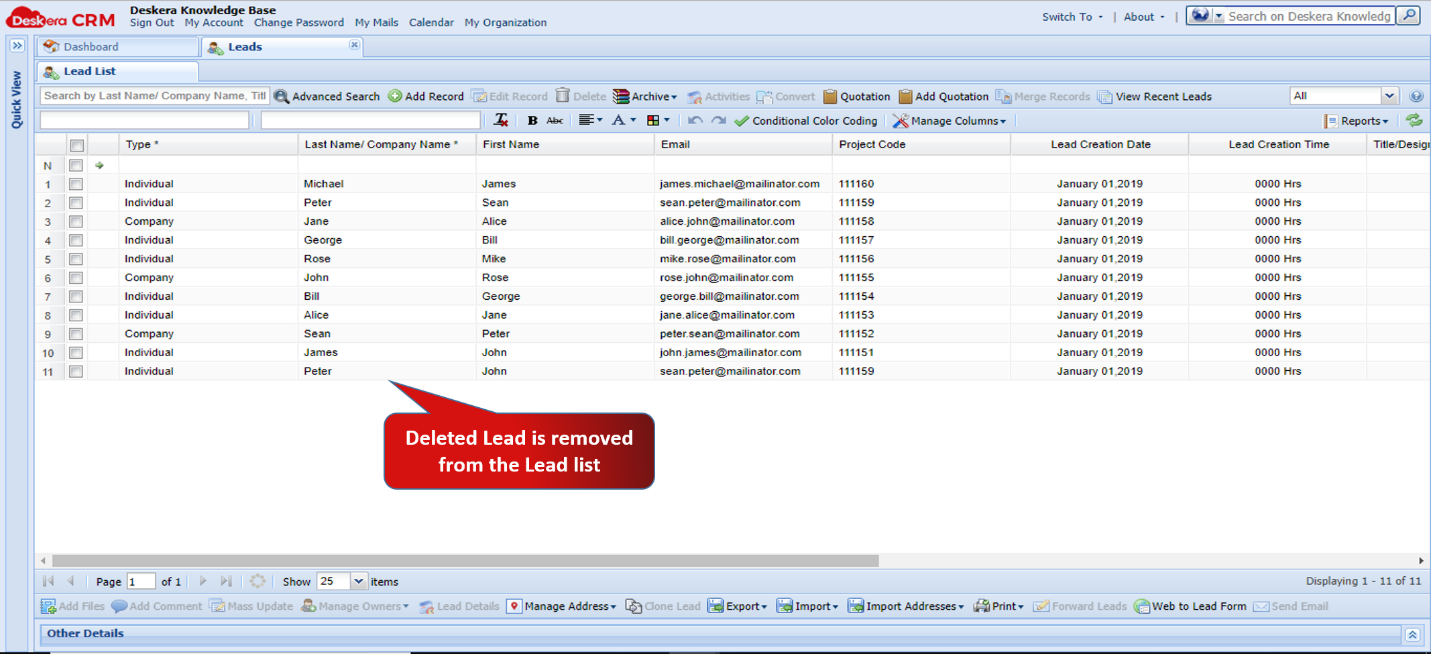1431x654 pixels.
Task: Open Add Quotation
Action: point(951,96)
